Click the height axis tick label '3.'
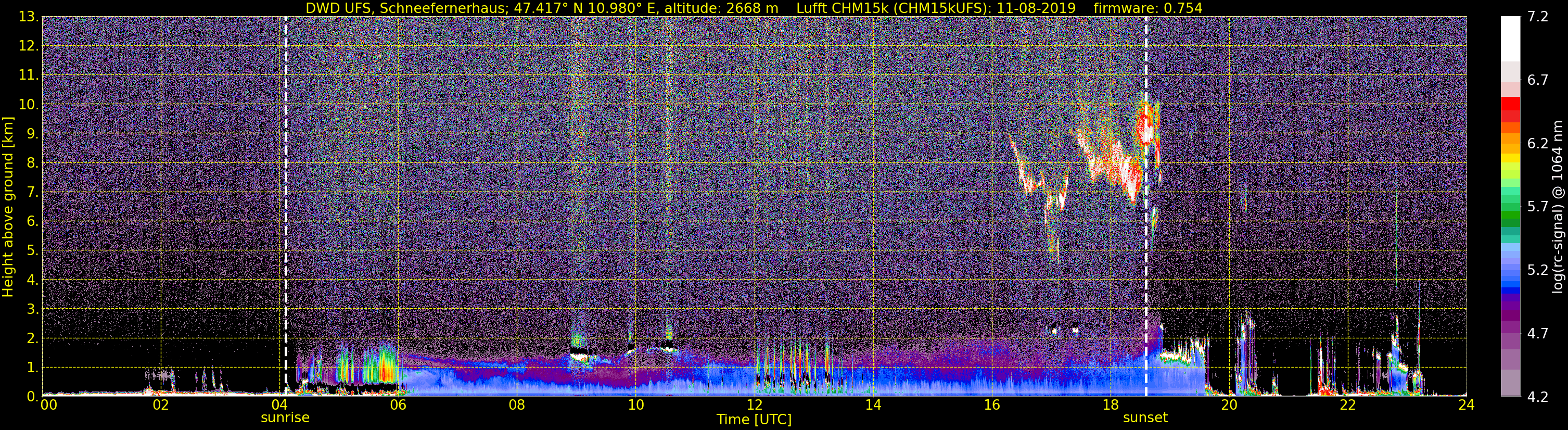The height and width of the screenshot is (430, 1568). click(x=32, y=309)
